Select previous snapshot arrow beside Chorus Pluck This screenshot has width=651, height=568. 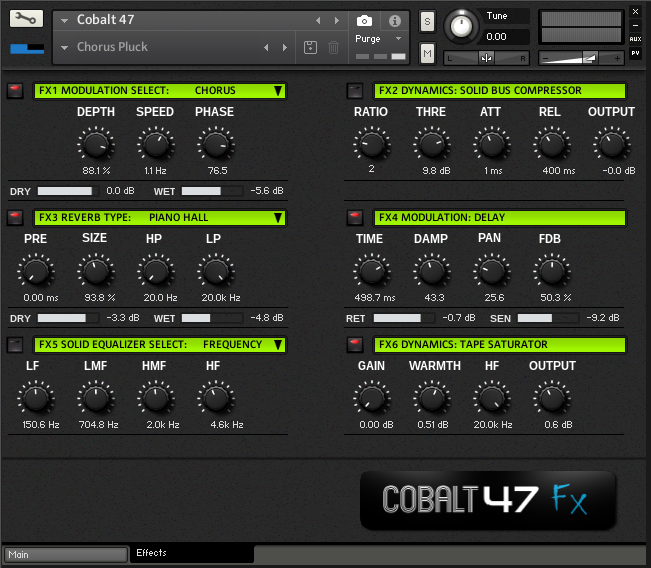coord(266,47)
